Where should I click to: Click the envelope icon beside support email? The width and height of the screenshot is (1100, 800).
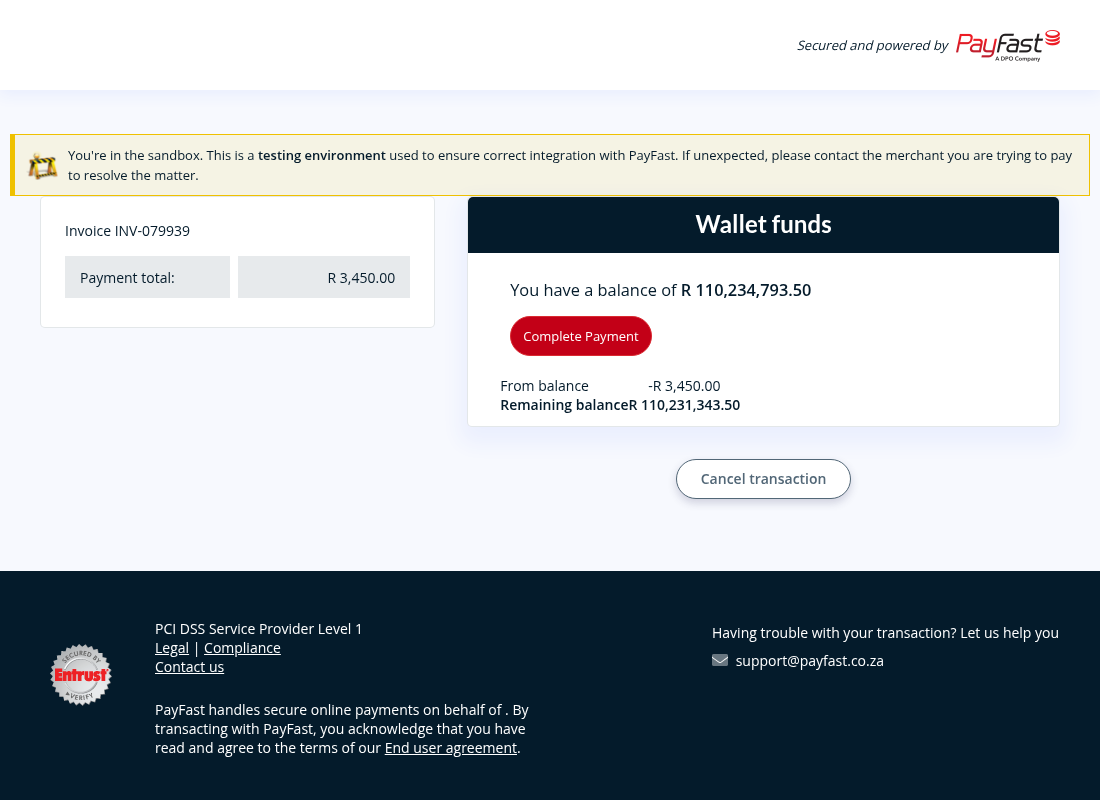click(720, 660)
